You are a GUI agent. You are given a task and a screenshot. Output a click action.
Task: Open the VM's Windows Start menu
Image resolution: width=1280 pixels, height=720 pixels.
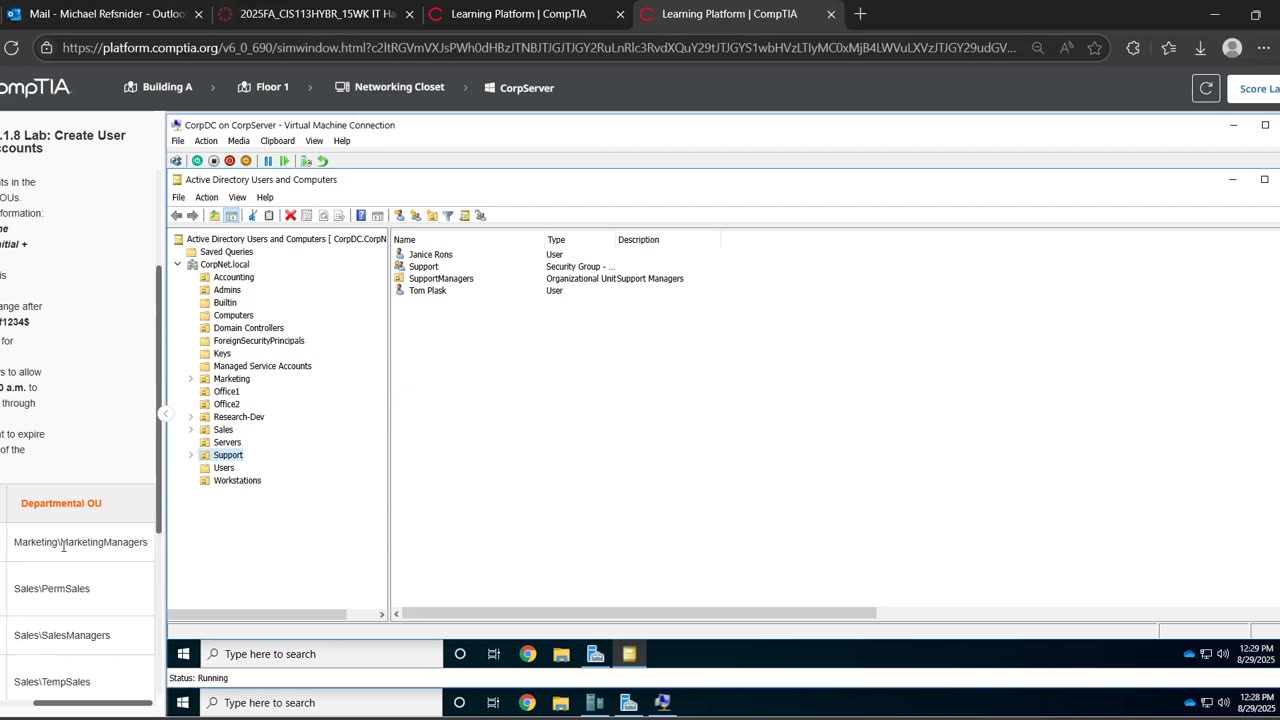point(183,654)
